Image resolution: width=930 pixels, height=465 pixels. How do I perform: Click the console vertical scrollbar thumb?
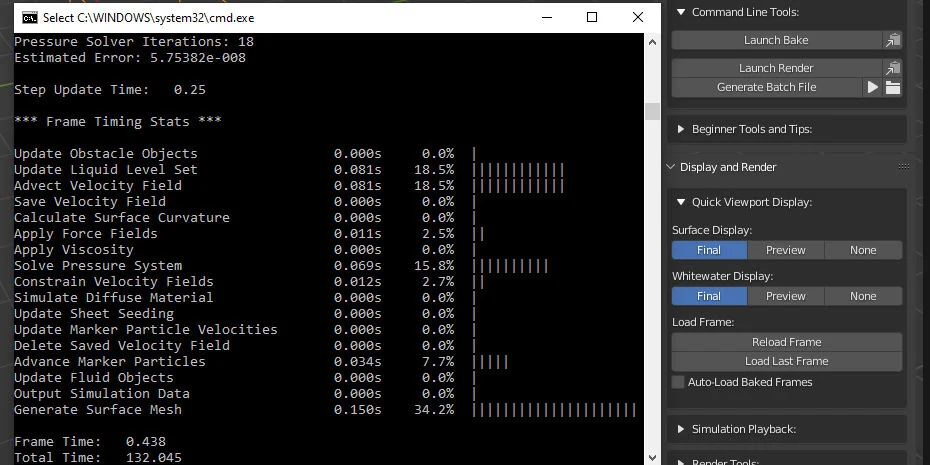pyautogui.click(x=652, y=111)
